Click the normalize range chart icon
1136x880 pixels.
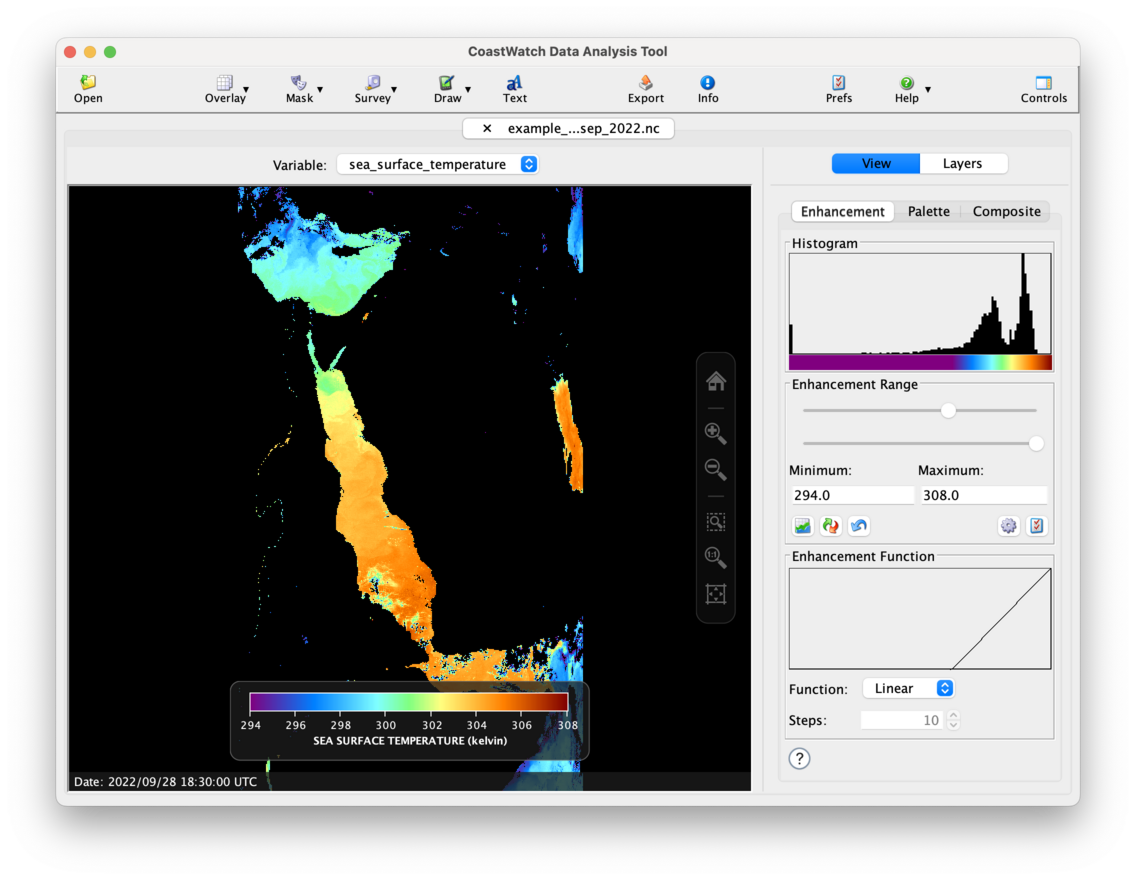802,526
